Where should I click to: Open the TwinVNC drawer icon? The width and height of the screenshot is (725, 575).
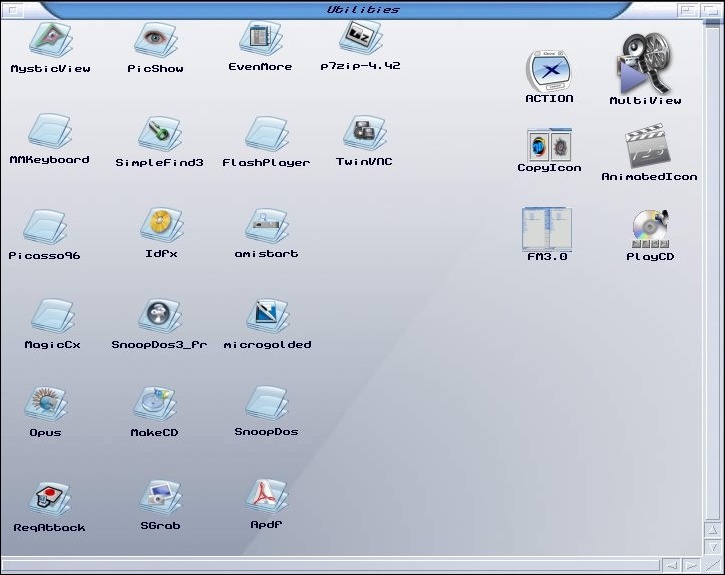(x=365, y=133)
